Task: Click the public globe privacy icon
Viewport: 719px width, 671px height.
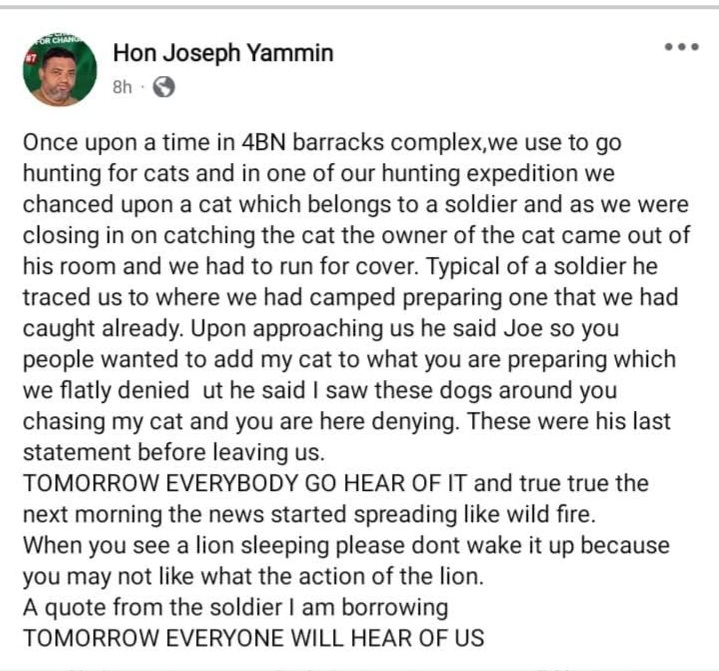Action: [x=164, y=87]
